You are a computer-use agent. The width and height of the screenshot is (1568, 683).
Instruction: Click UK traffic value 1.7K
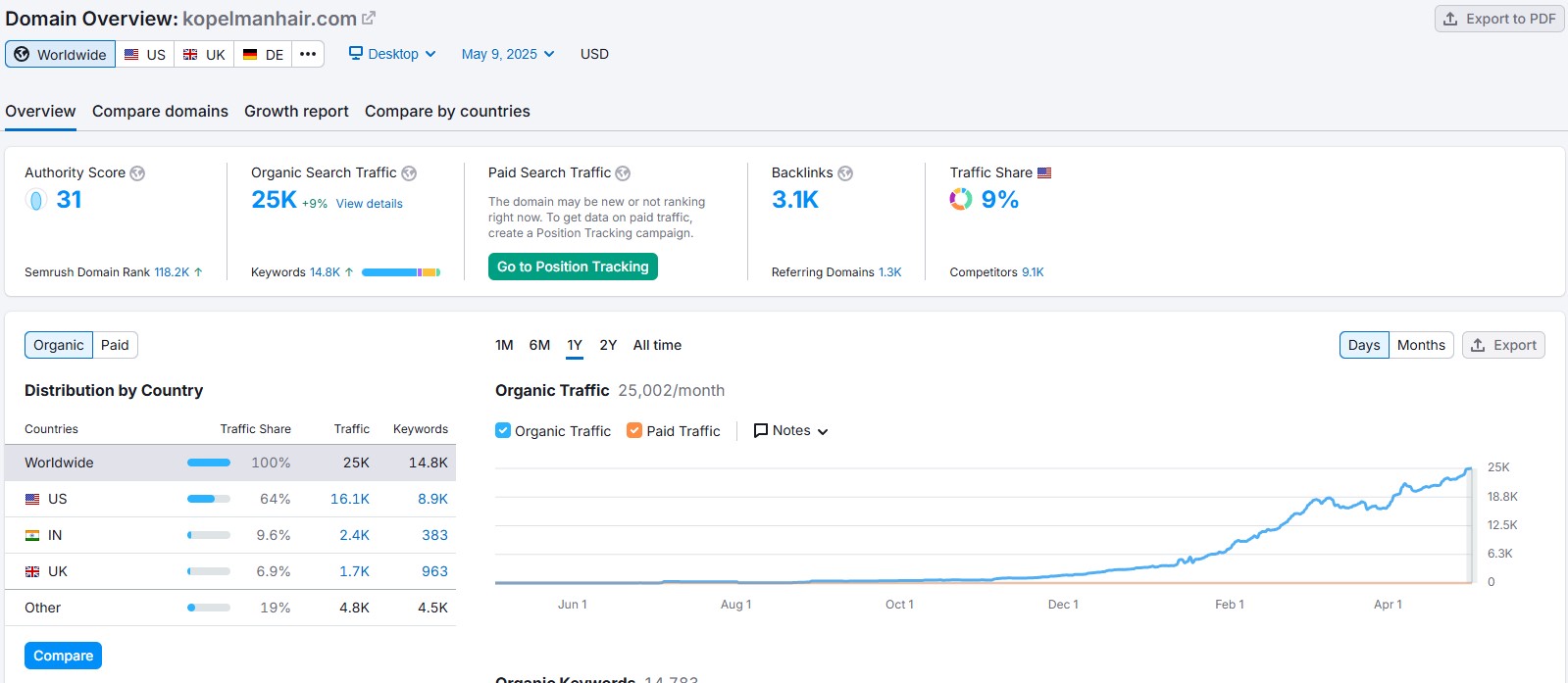click(354, 571)
